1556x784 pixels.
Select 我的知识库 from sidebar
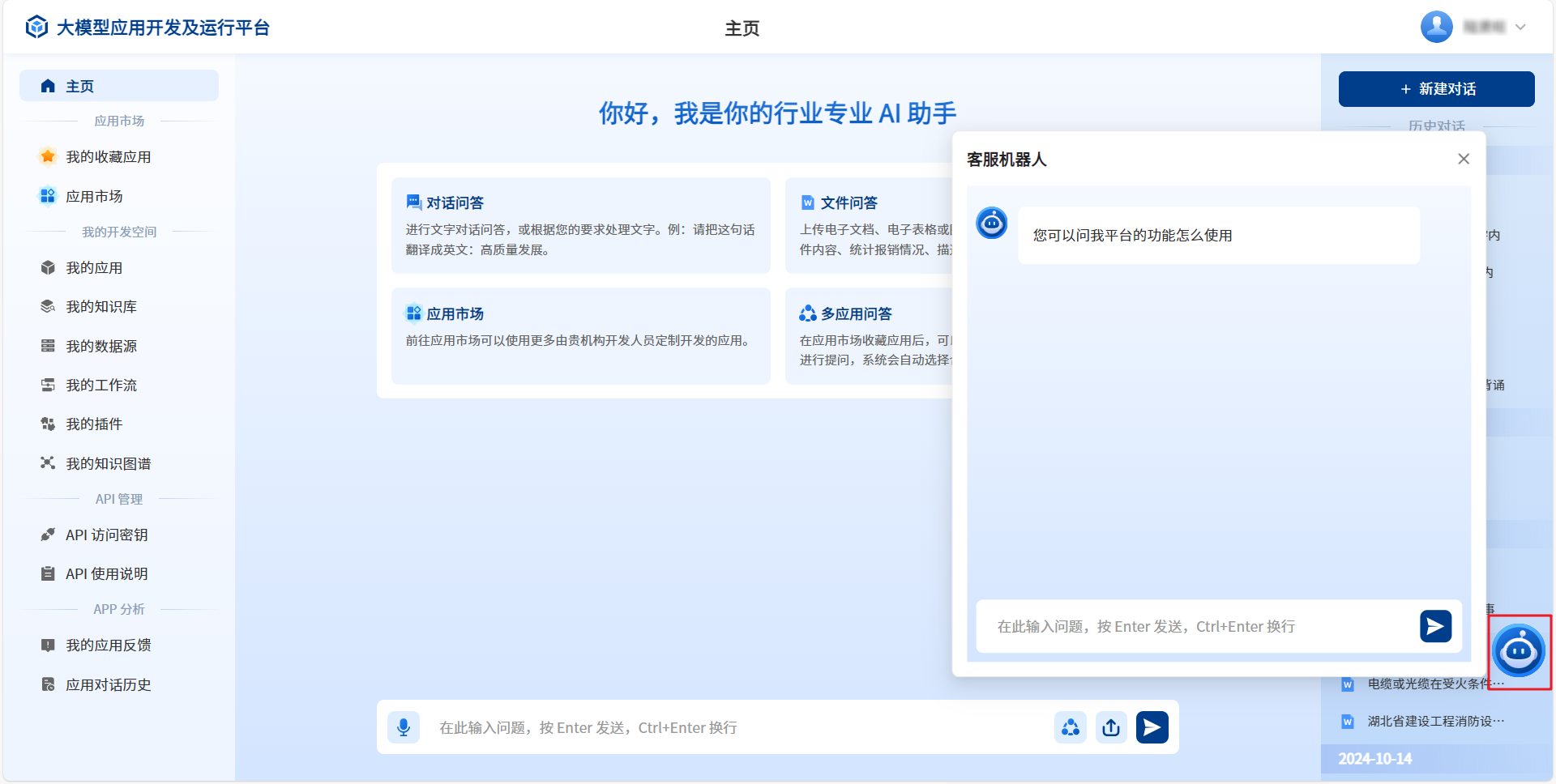click(x=101, y=307)
